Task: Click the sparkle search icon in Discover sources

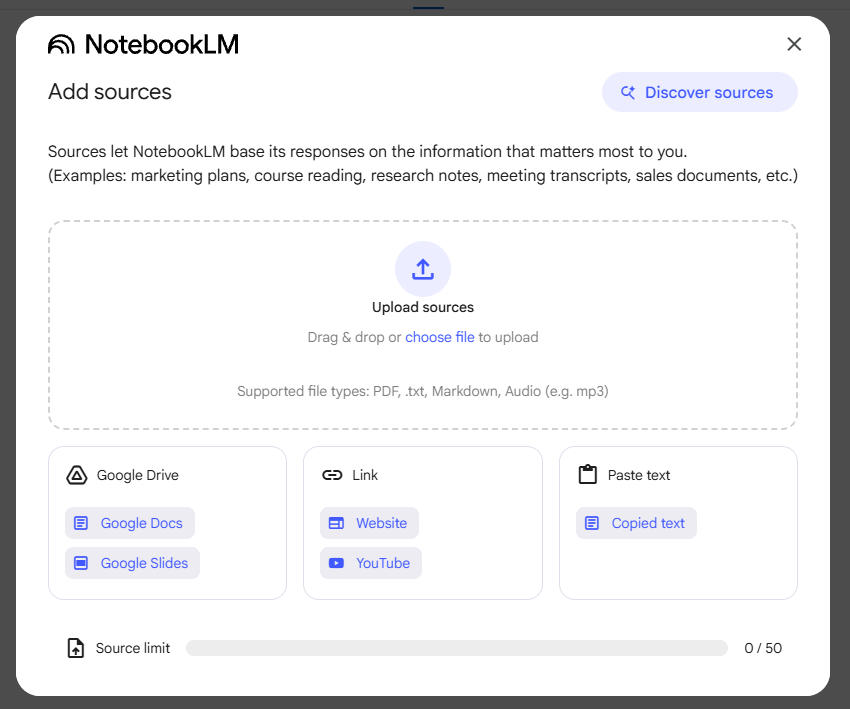Action: point(628,92)
